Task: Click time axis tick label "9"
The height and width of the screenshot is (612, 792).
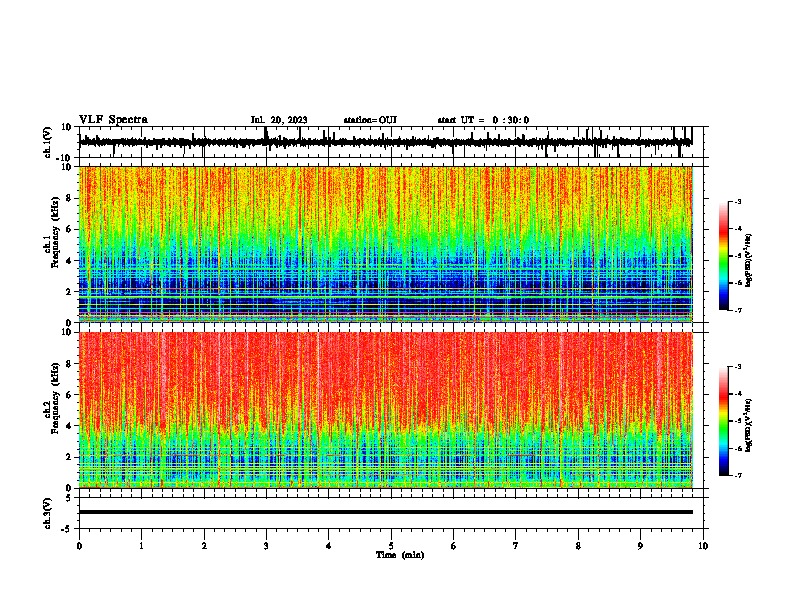Action: pyautogui.click(x=640, y=546)
